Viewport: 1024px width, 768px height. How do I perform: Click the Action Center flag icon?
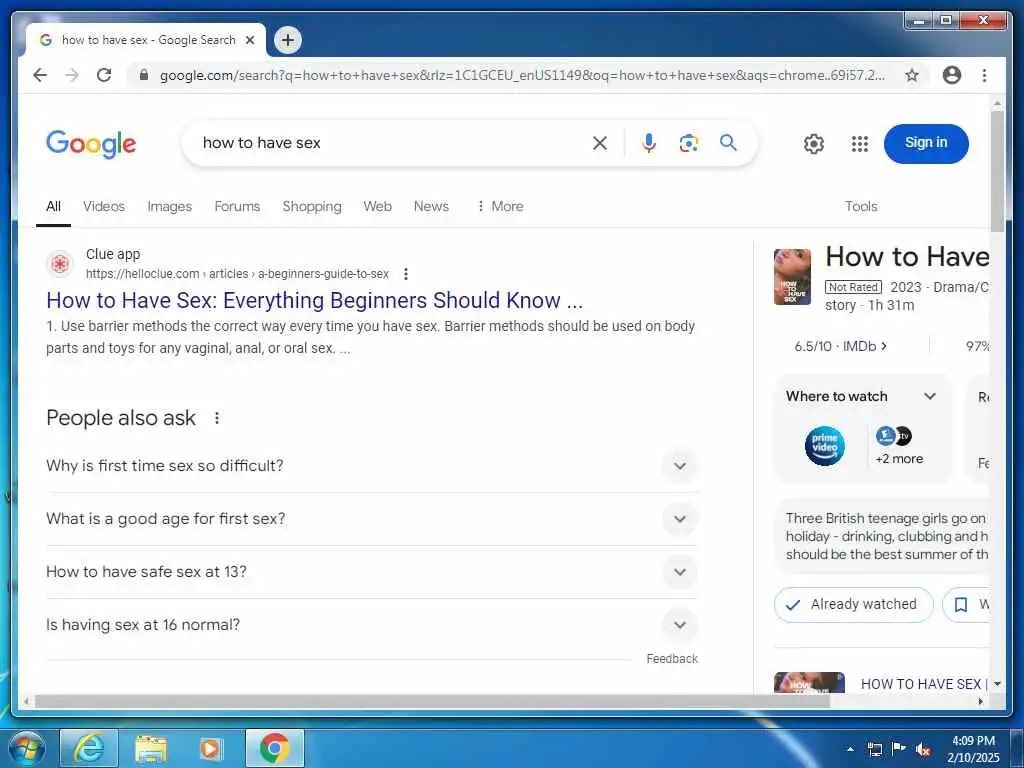pos(899,749)
